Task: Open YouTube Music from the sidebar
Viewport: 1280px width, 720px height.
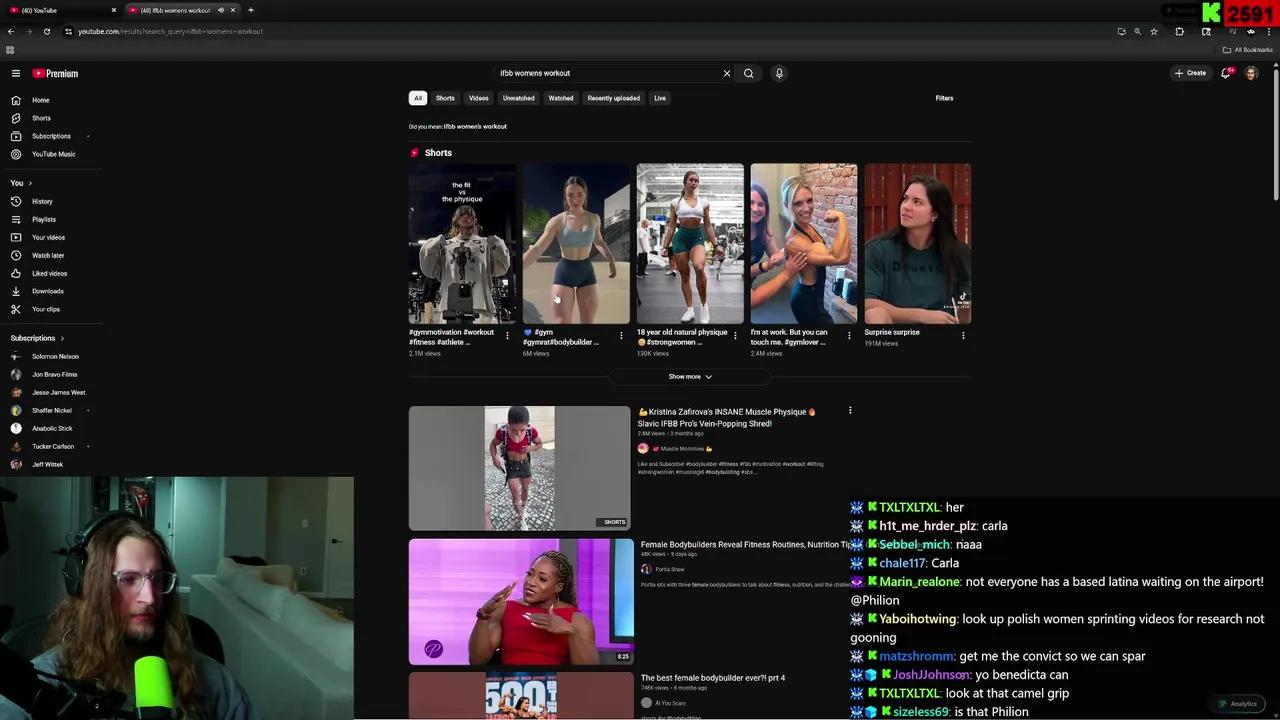Action: pos(53,154)
